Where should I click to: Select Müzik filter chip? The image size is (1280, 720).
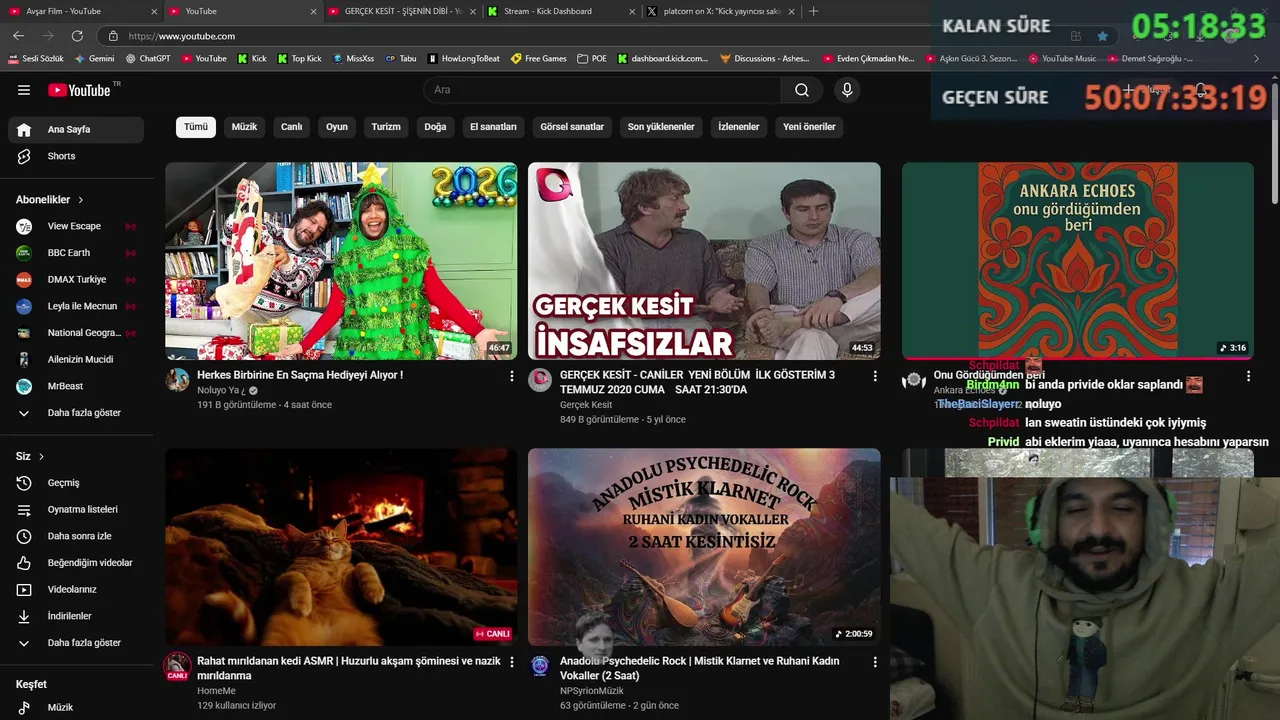pos(244,127)
